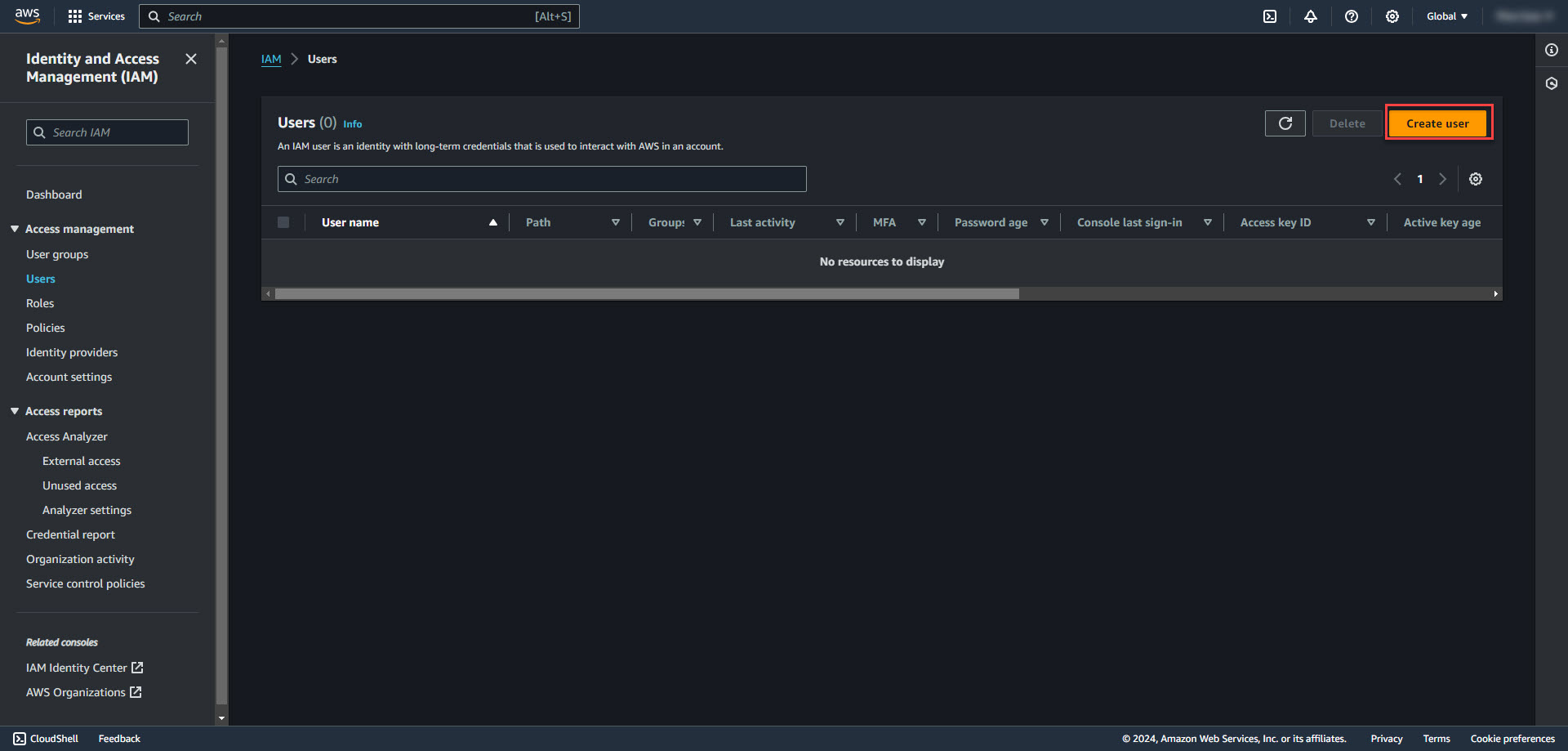Open the top bar settings gear
This screenshot has height=751, width=1568.
(1392, 16)
